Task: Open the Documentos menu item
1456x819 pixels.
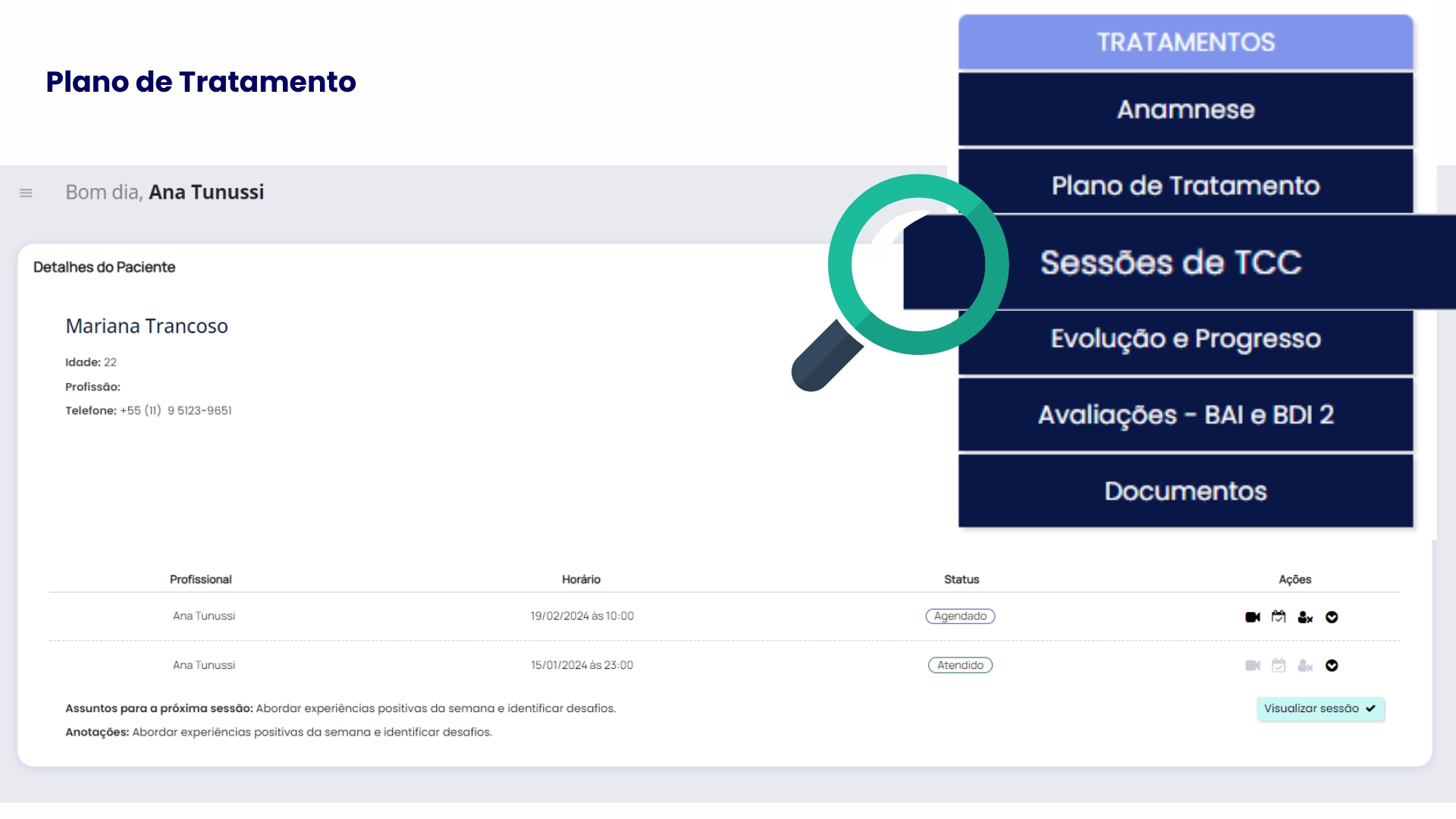Action: [1185, 491]
